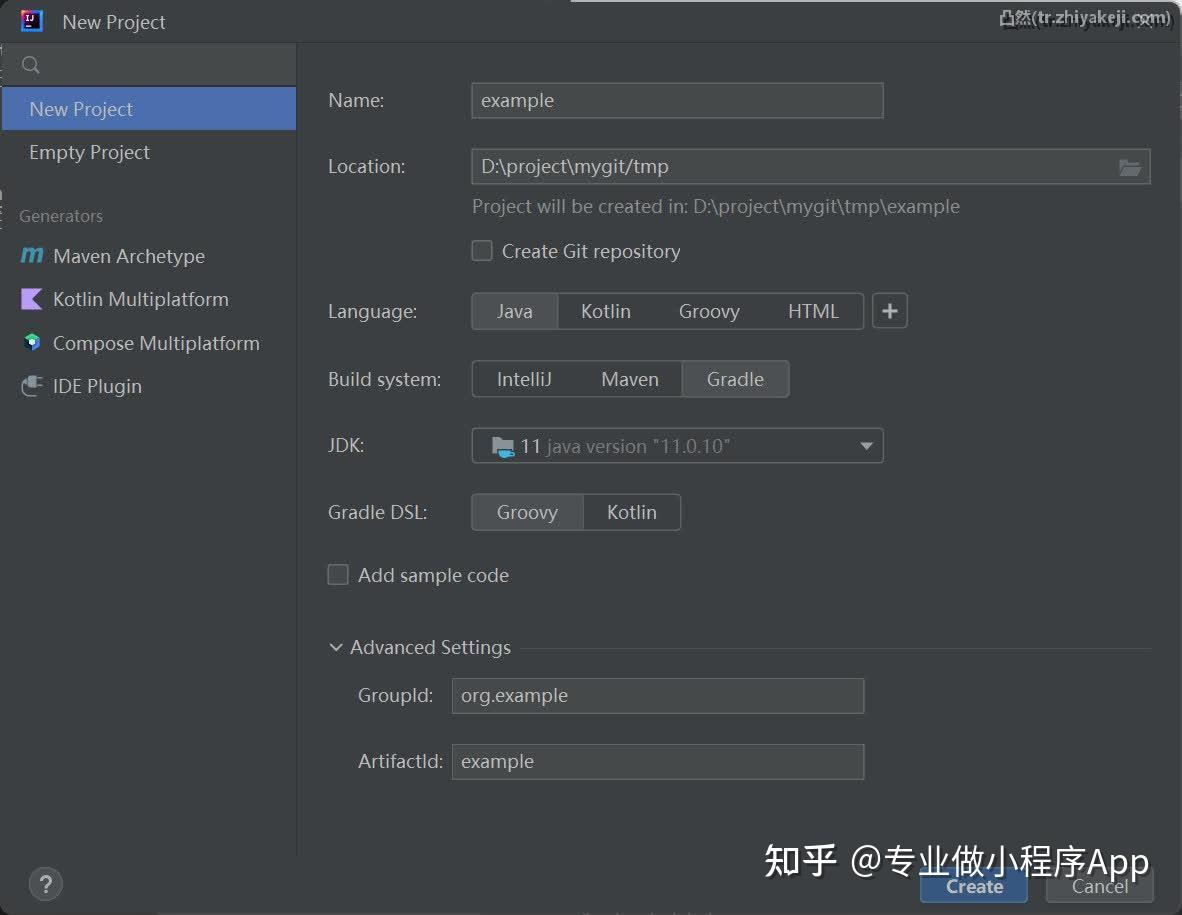The width and height of the screenshot is (1182, 915).
Task: Click the JDK folder icon in combo box
Action: click(x=503, y=447)
